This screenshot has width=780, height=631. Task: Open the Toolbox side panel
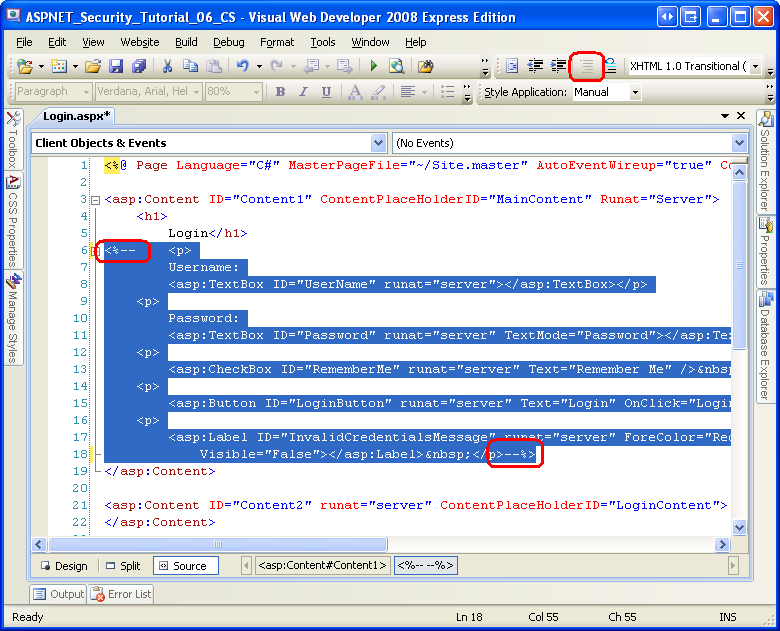pyautogui.click(x=13, y=139)
